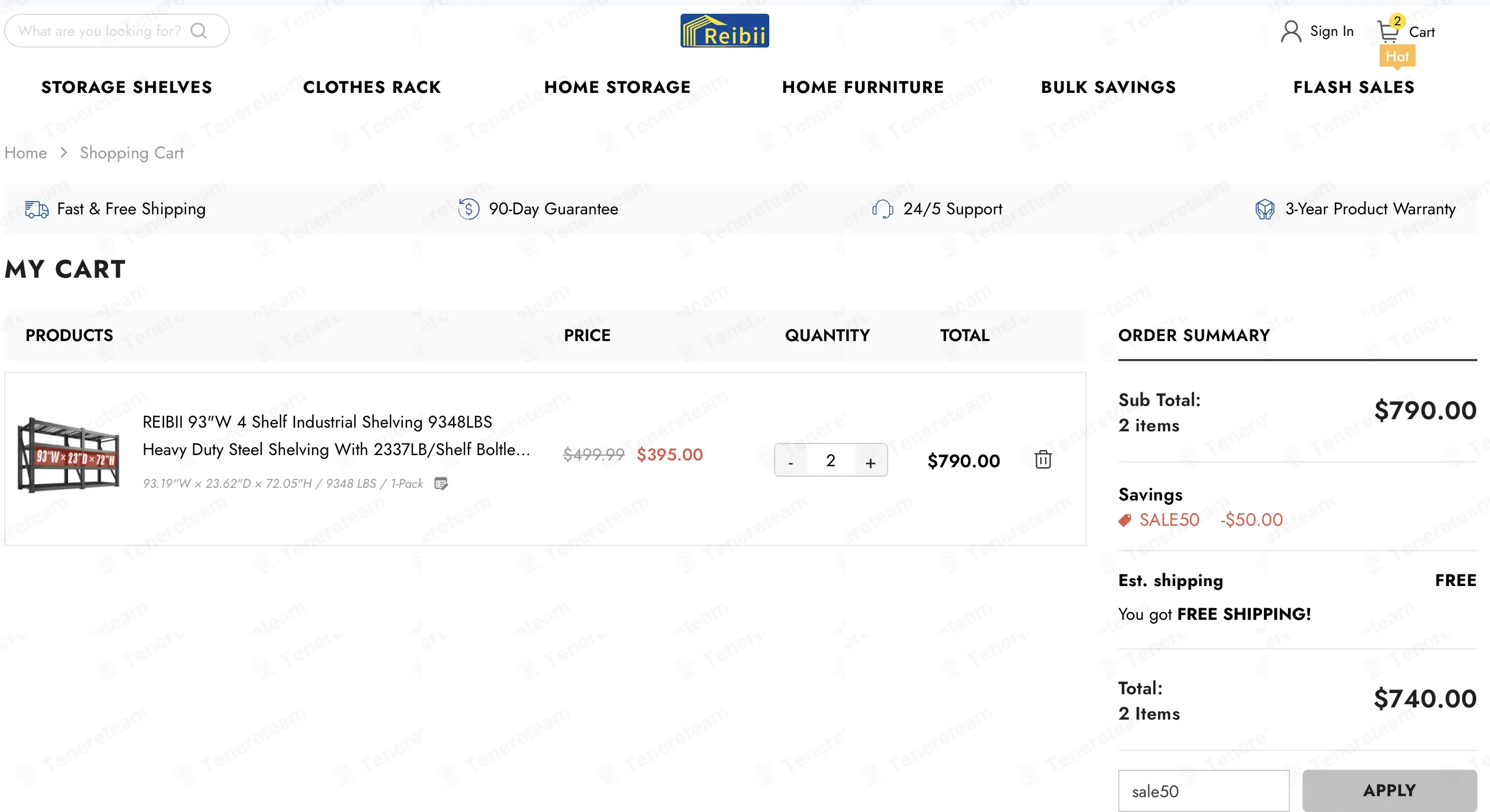The image size is (1490, 812).
Task: Click the 24/5 Support headset icon
Action: 883,209
